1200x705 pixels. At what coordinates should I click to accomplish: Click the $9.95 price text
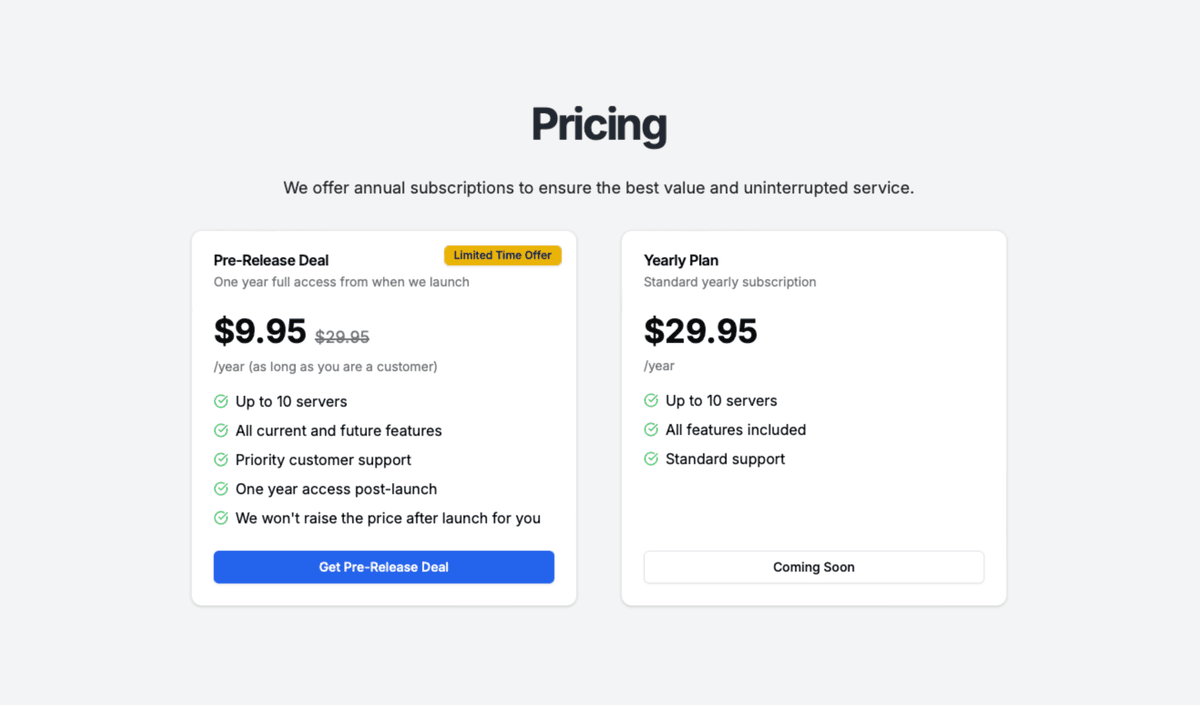[260, 331]
